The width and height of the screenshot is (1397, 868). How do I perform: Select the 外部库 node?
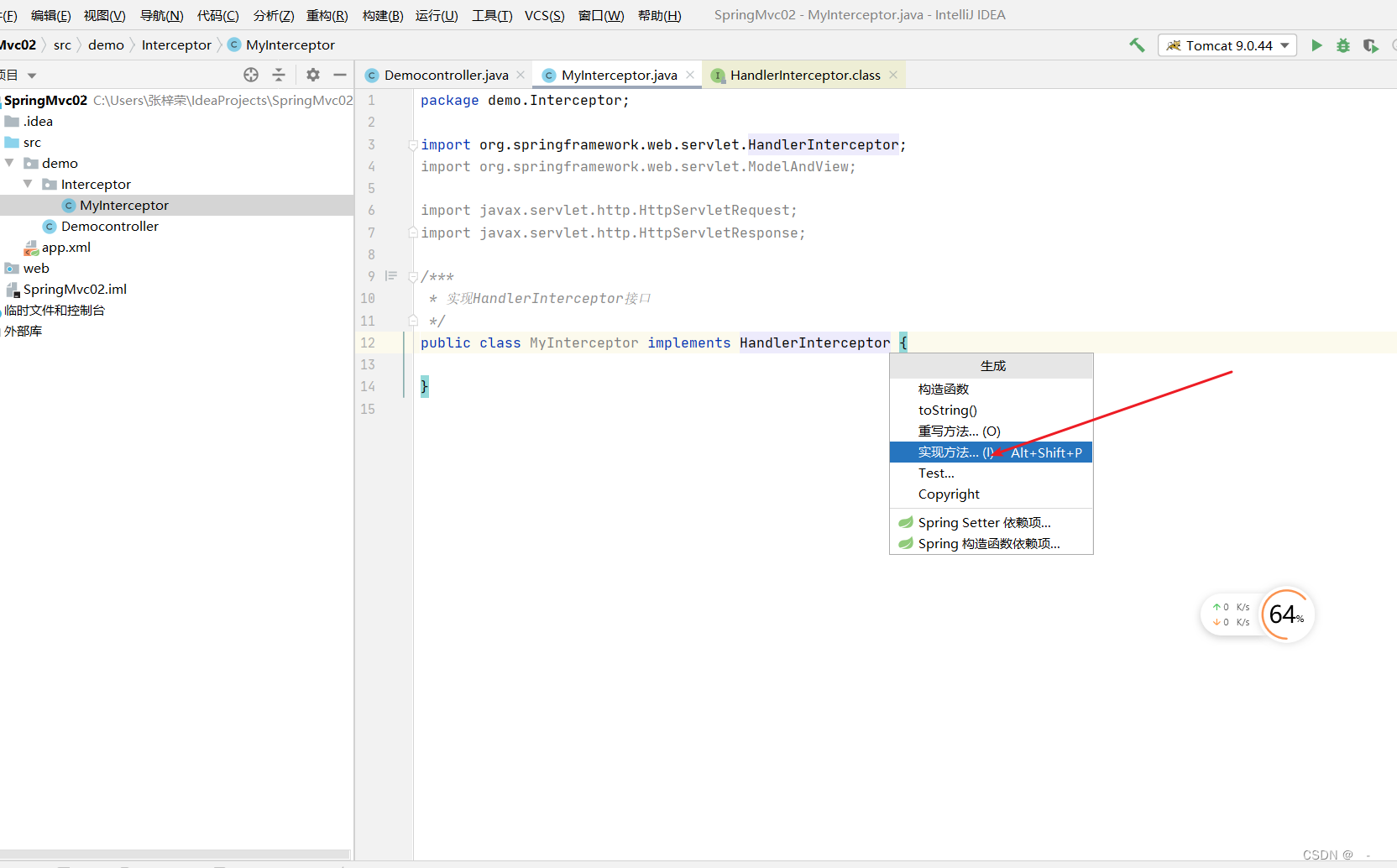point(23,331)
